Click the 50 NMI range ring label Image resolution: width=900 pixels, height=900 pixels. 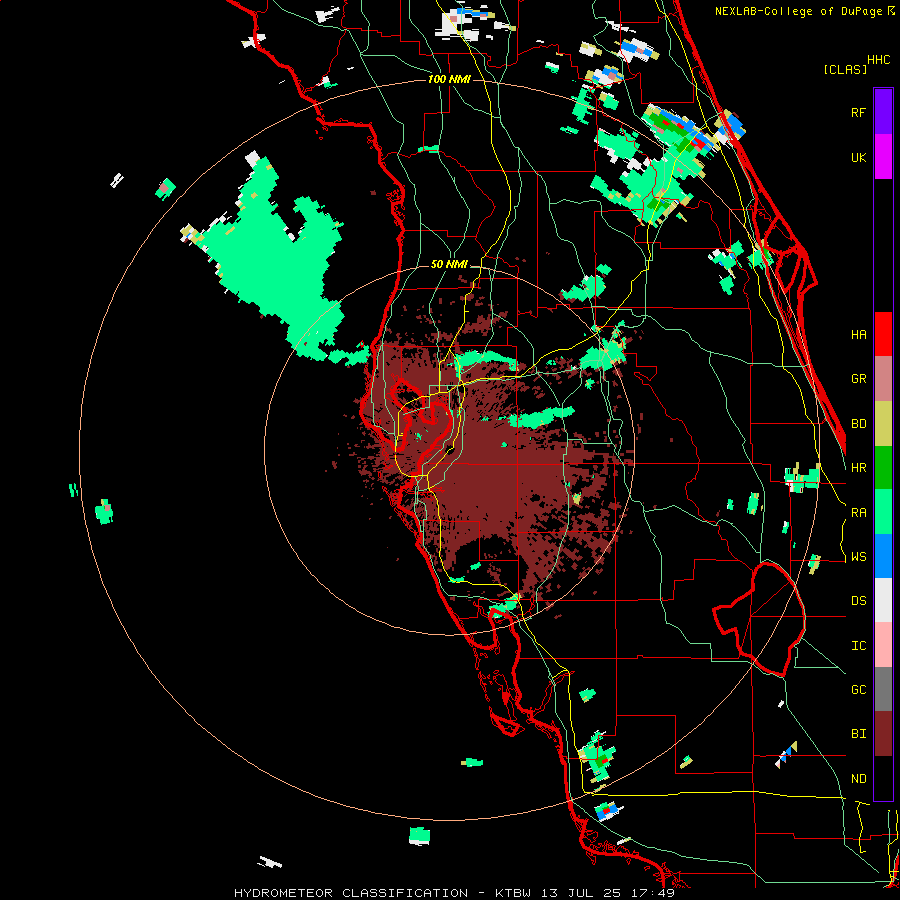[x=449, y=265]
